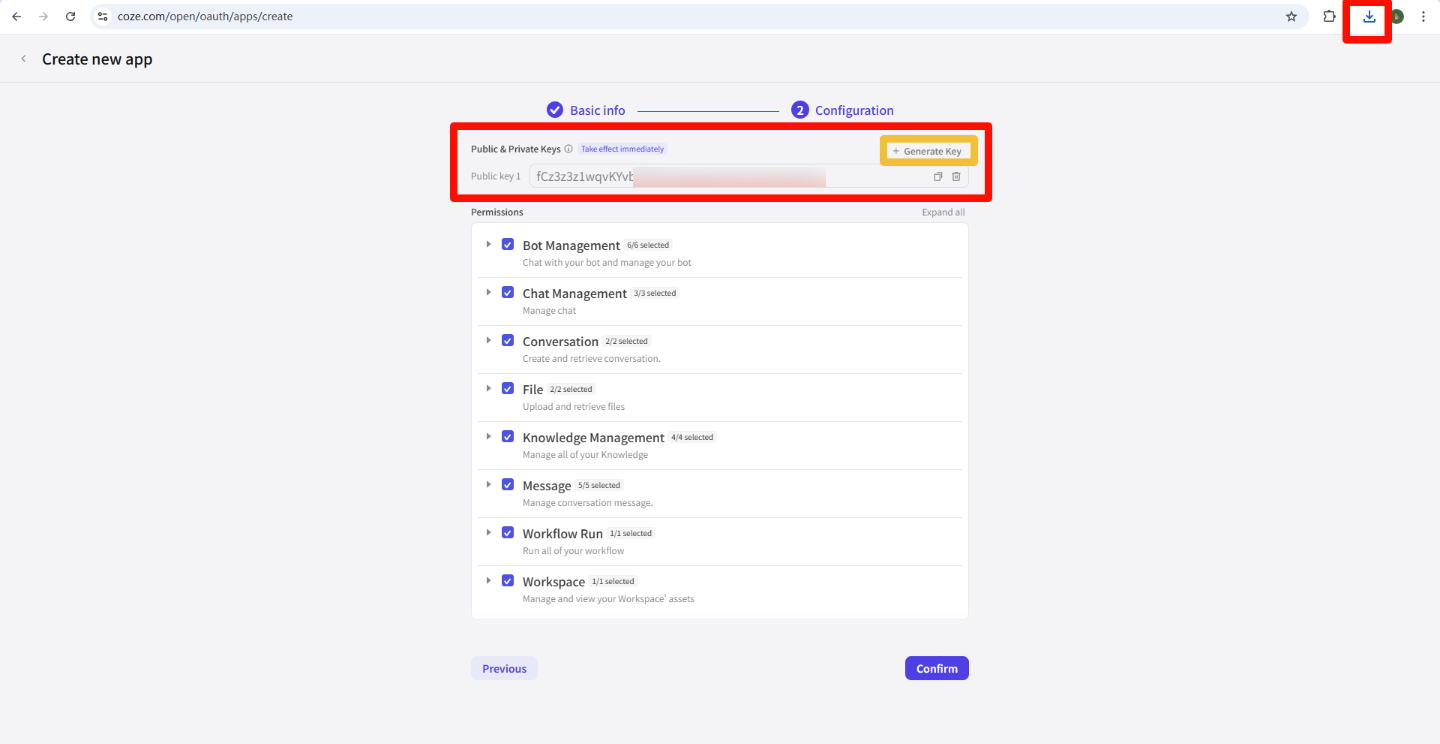Viewport: 1440px width, 744px height.
Task: Uncheck the Bot Management permission
Action: 508,243
